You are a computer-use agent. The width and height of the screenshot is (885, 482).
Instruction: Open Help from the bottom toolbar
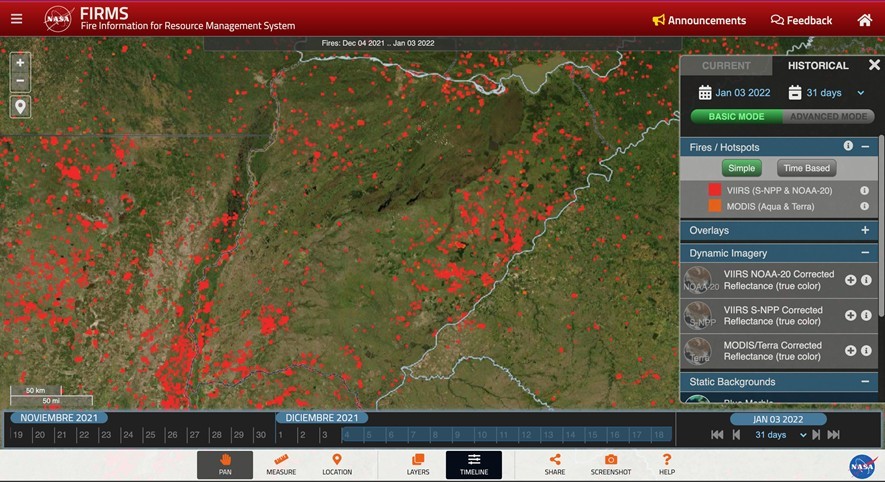[667, 465]
